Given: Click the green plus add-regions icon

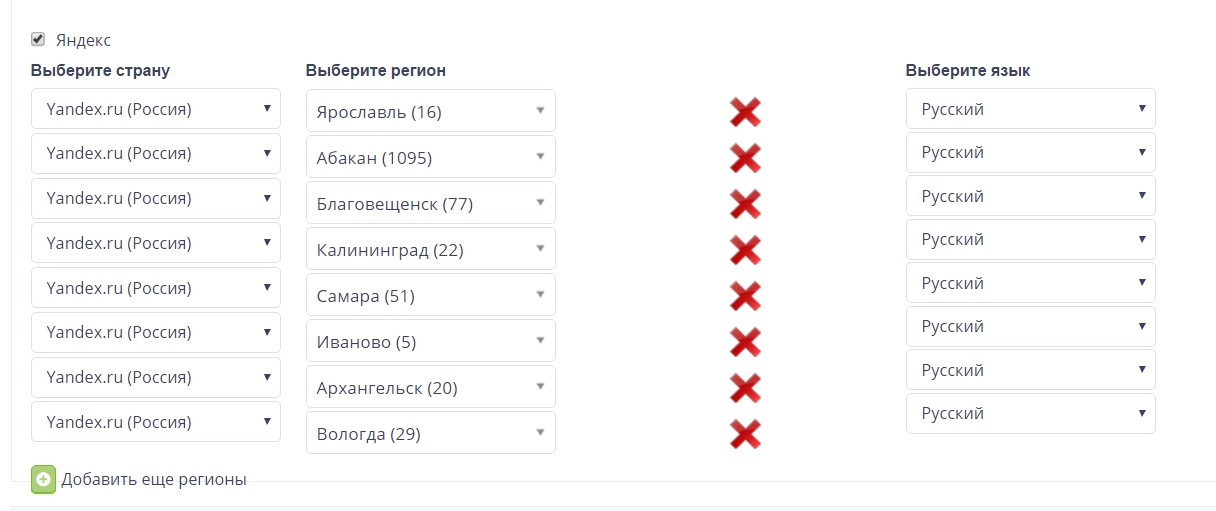Looking at the screenshot, I should 43,479.
